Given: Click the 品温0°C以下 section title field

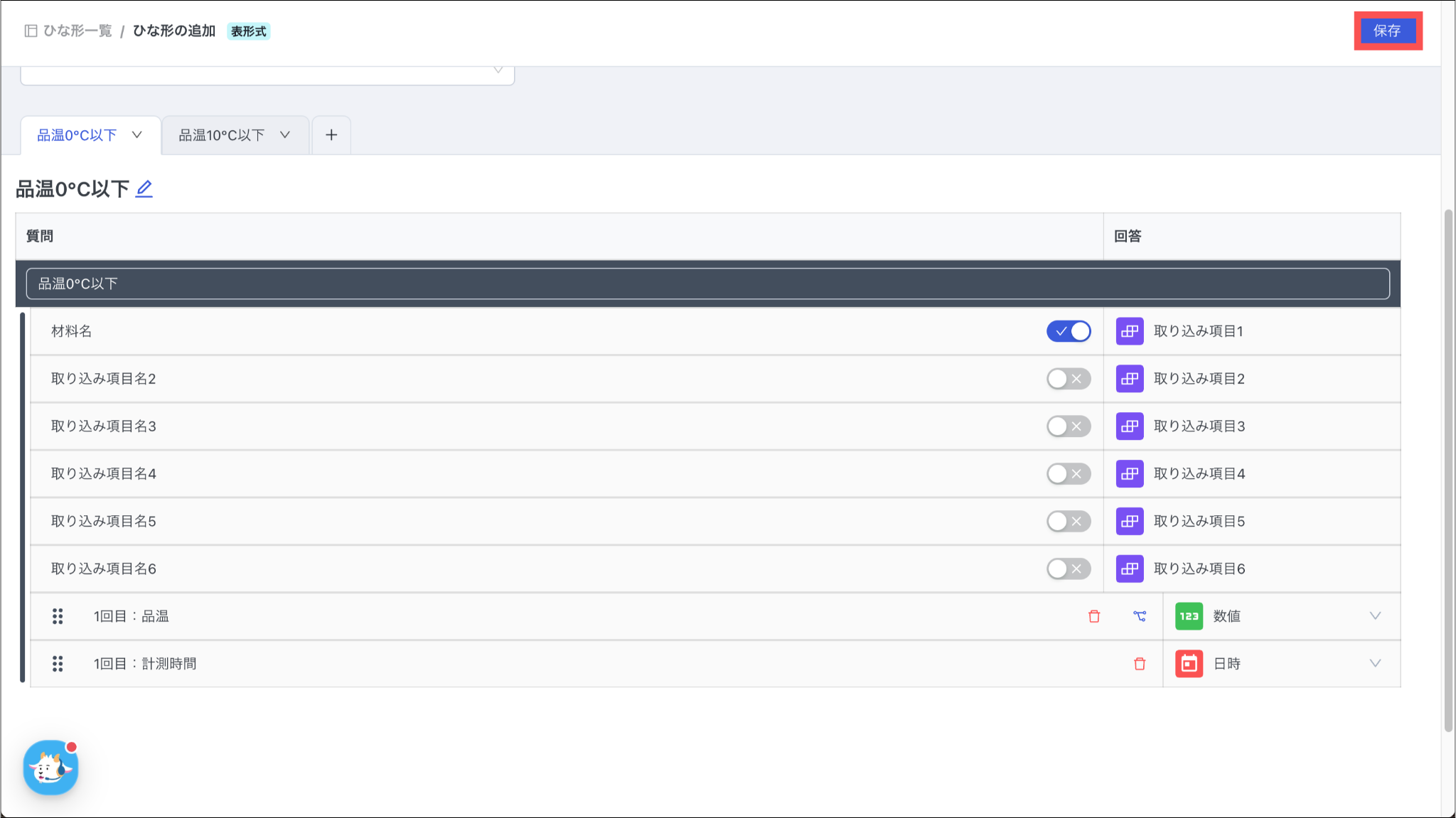Looking at the screenshot, I should pyautogui.click(x=707, y=284).
